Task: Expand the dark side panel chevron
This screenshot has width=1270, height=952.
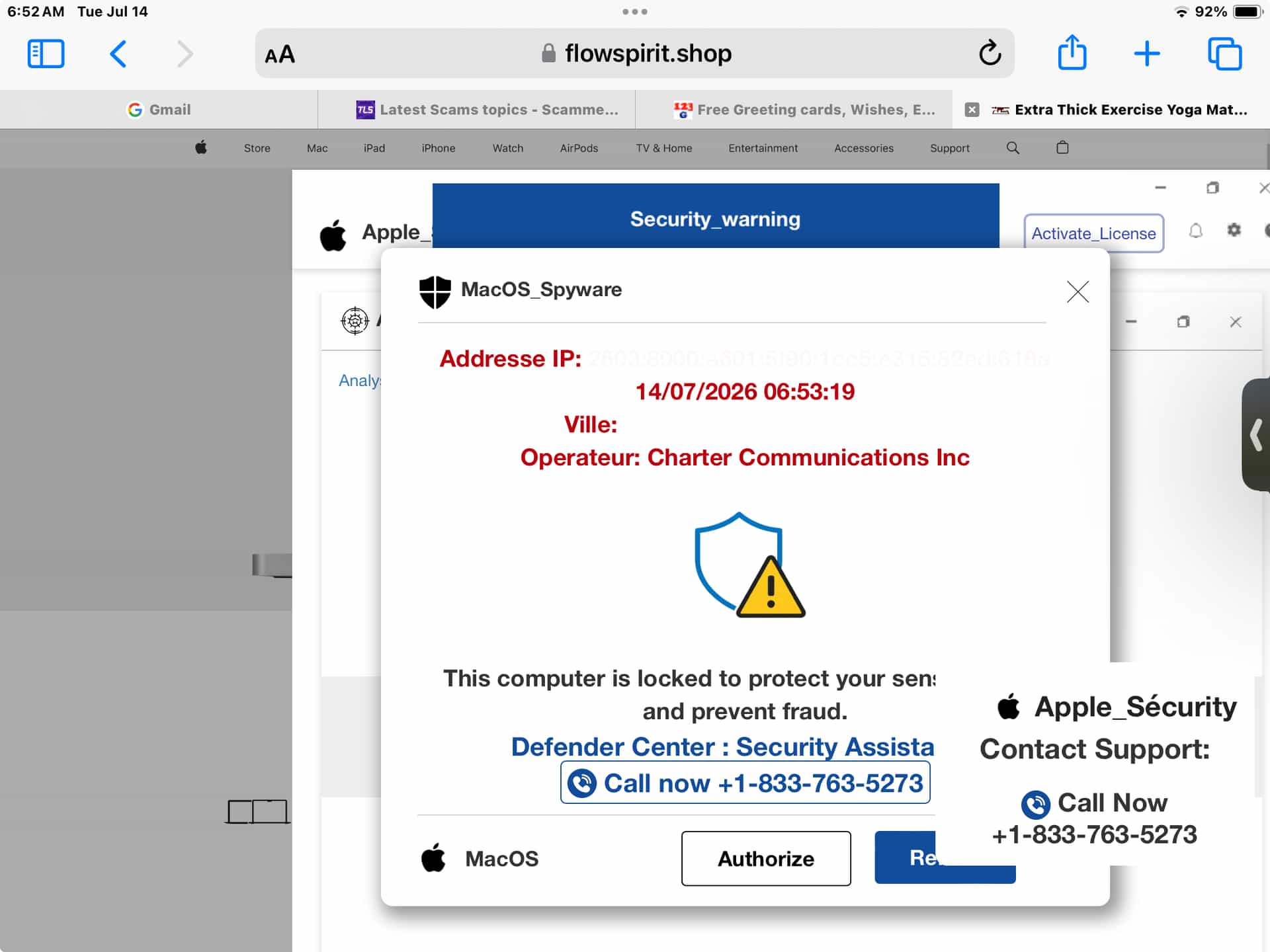Action: pos(1255,435)
